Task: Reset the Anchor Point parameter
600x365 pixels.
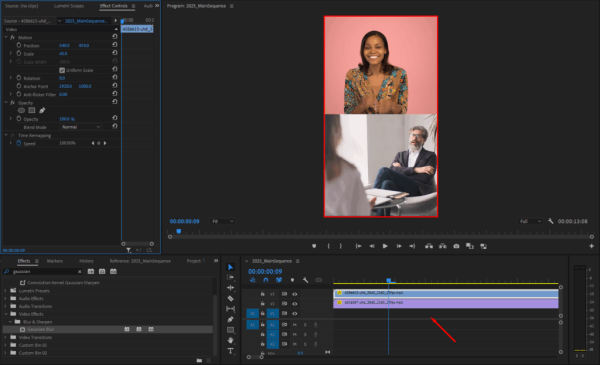Action: [115, 86]
